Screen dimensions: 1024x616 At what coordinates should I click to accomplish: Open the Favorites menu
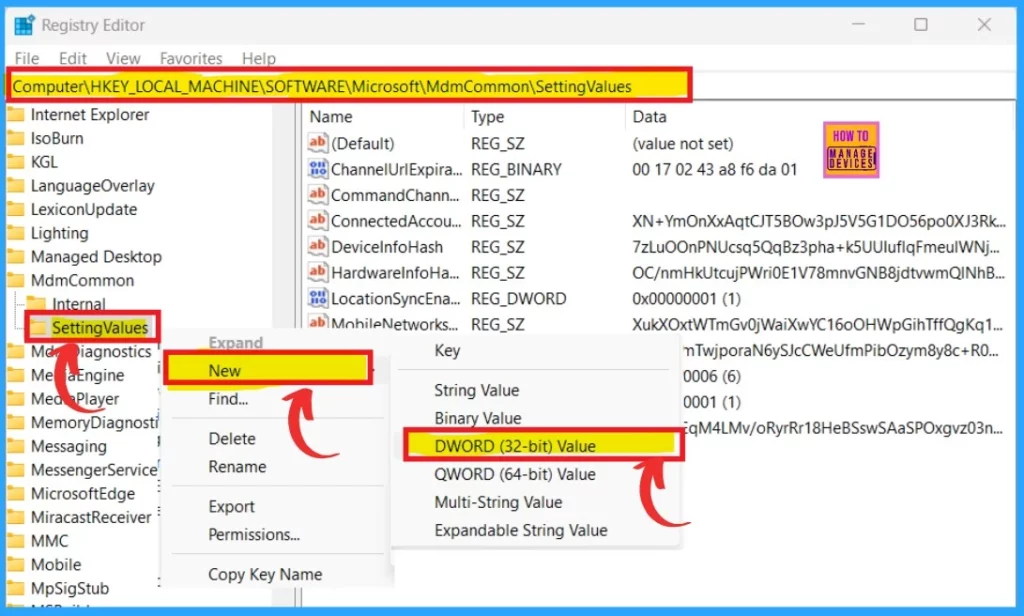(x=191, y=58)
